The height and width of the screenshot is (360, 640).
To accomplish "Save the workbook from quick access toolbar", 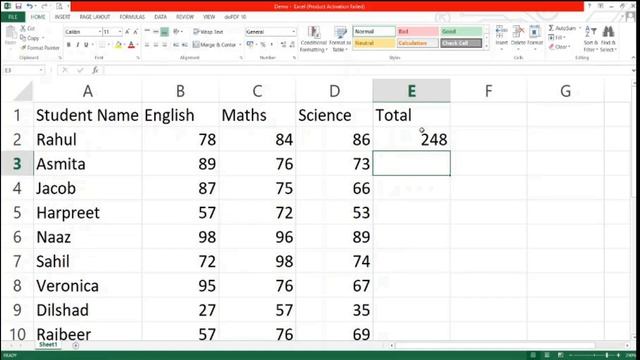I will [x=18, y=6].
